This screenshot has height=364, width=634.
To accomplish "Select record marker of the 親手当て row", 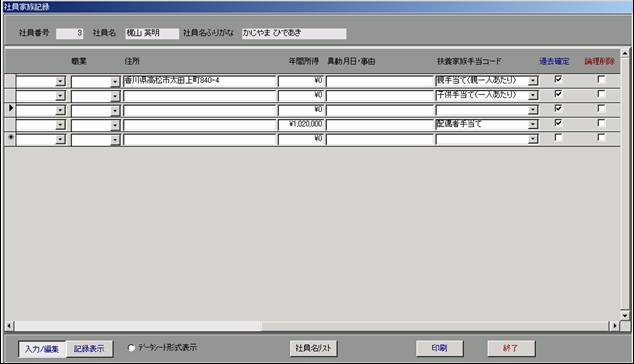I will point(10,81).
